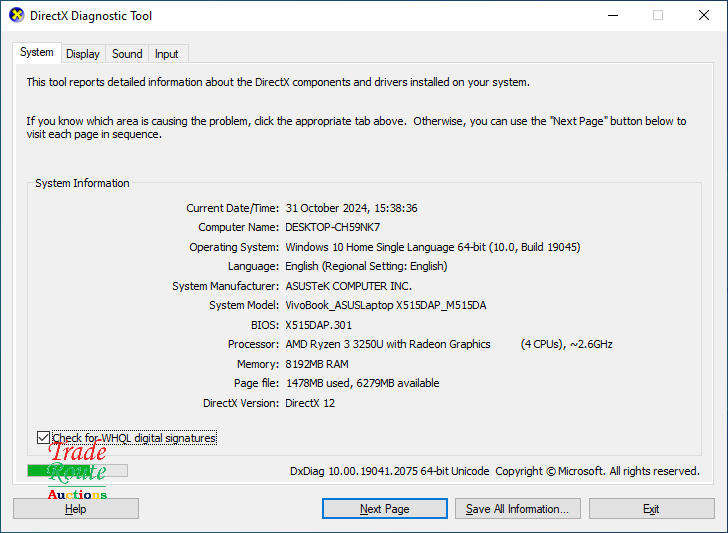Click the Trade Route Auctions watermark logo
The image size is (728, 533).
[77, 473]
